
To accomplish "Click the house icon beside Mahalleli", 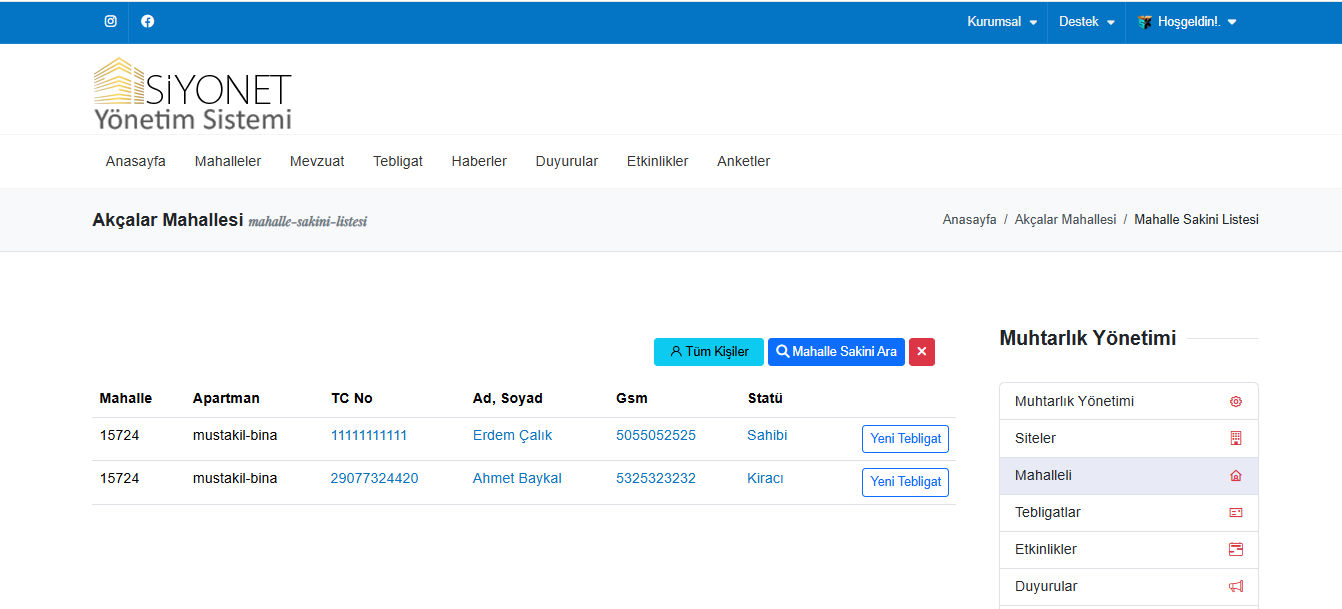I will (x=1235, y=476).
